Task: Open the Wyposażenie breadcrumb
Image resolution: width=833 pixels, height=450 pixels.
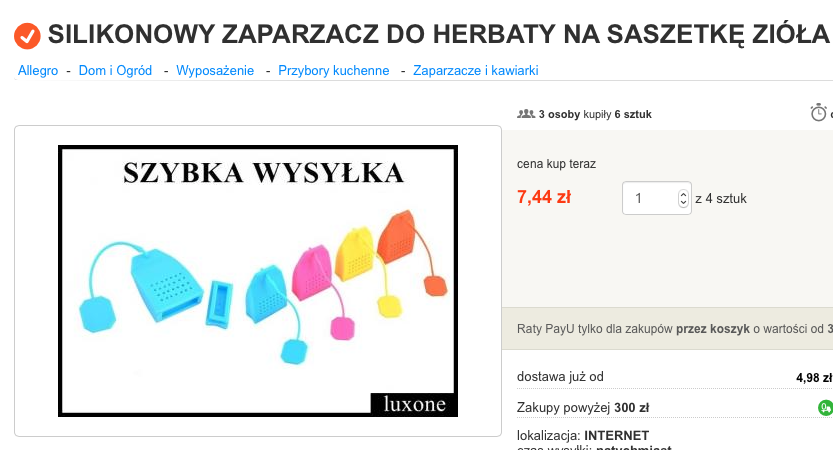Action: pos(215,71)
